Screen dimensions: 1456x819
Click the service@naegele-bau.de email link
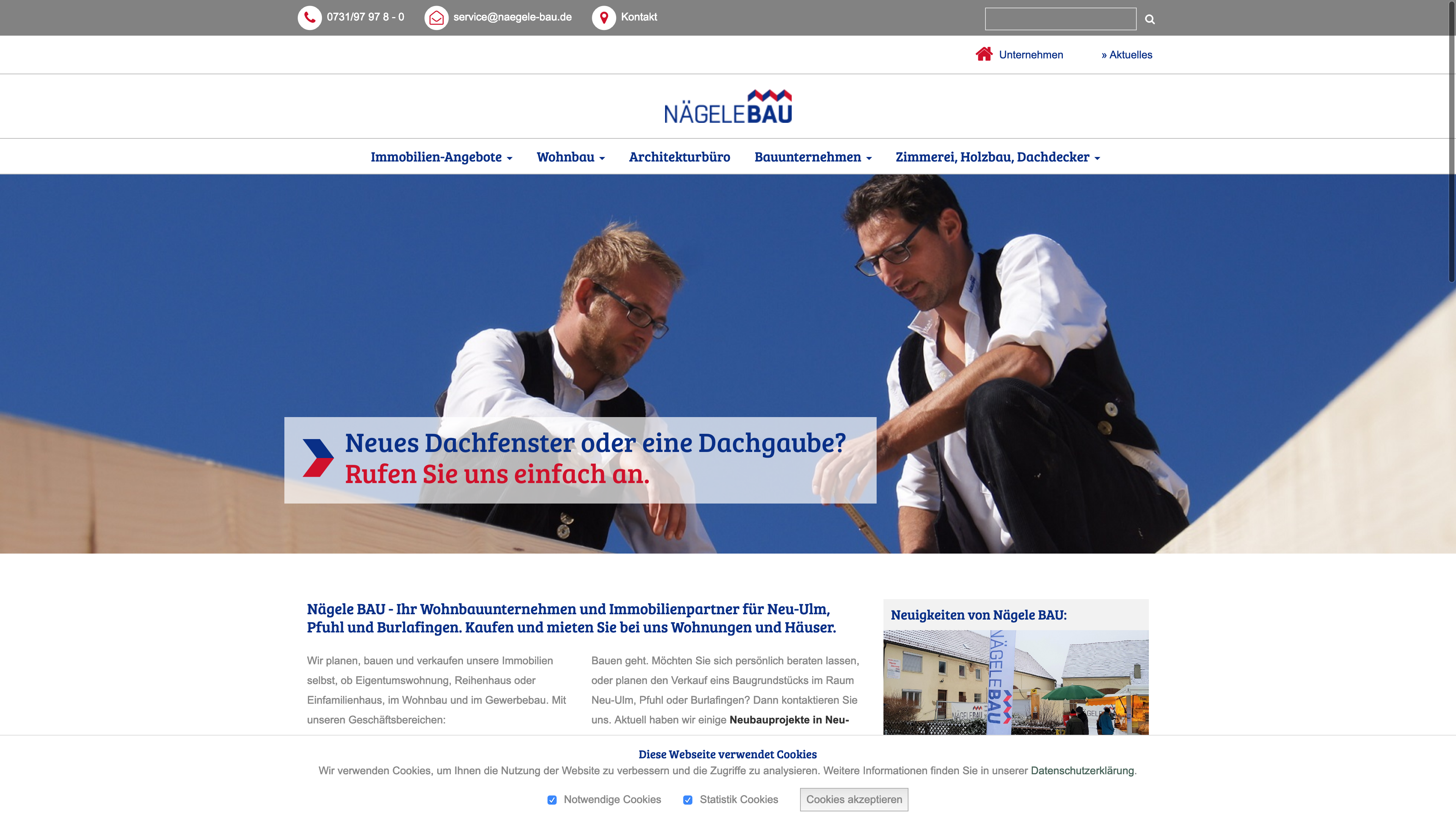coord(512,17)
